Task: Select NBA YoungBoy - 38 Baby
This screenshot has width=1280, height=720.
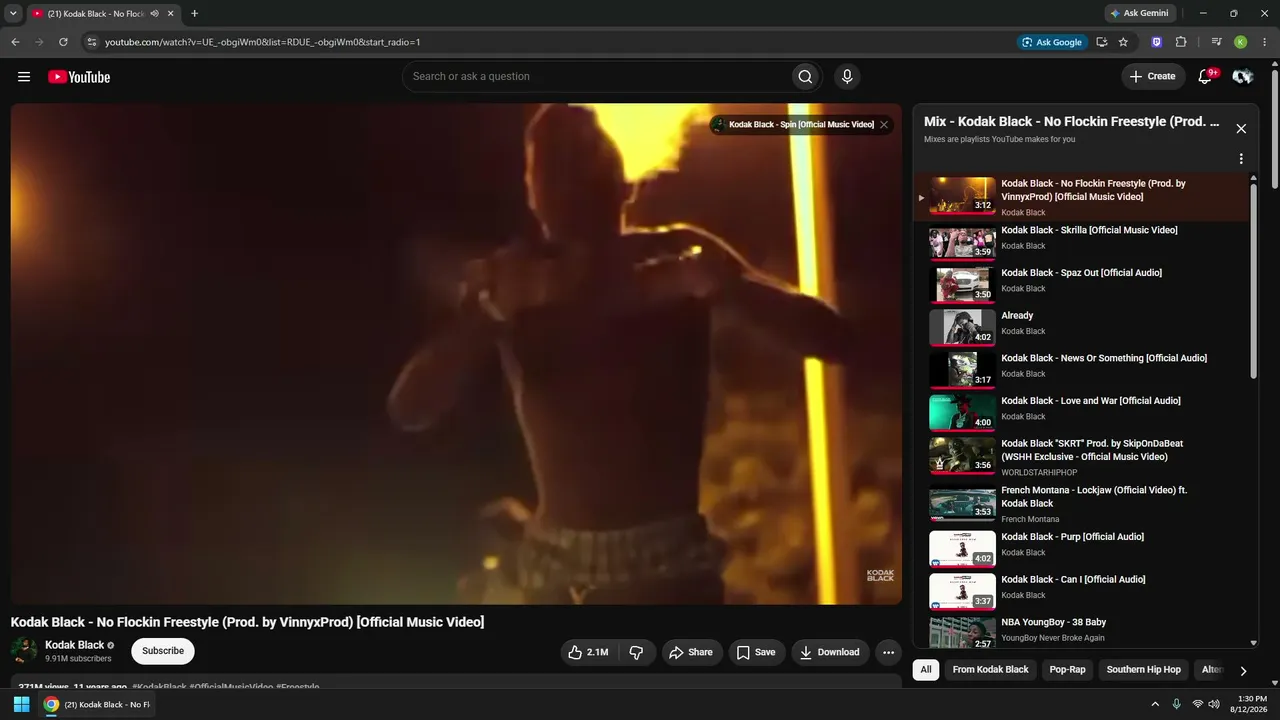Action: pos(1081,632)
